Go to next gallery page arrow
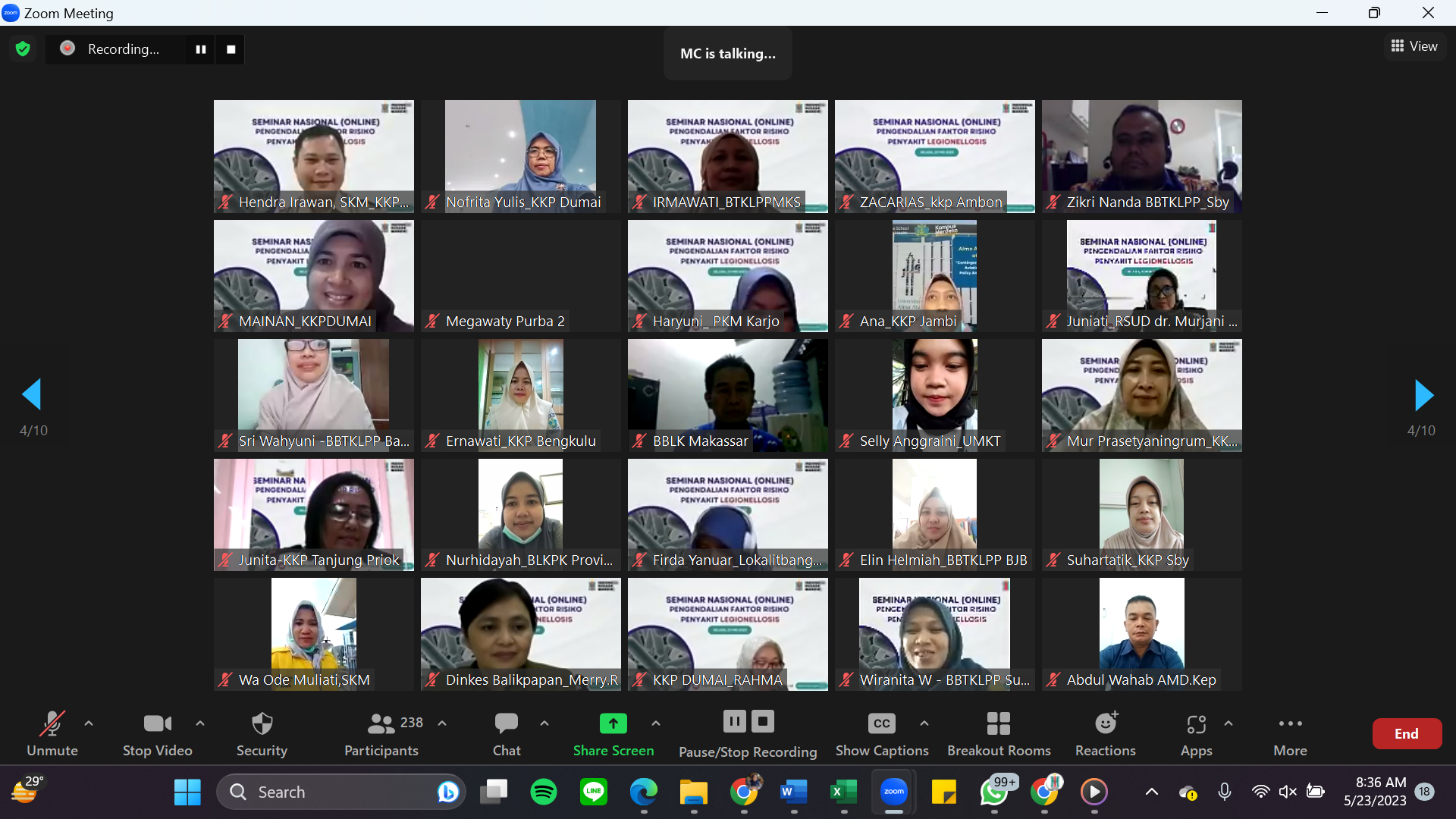Screen dimensions: 1456x819 [x=1423, y=394]
